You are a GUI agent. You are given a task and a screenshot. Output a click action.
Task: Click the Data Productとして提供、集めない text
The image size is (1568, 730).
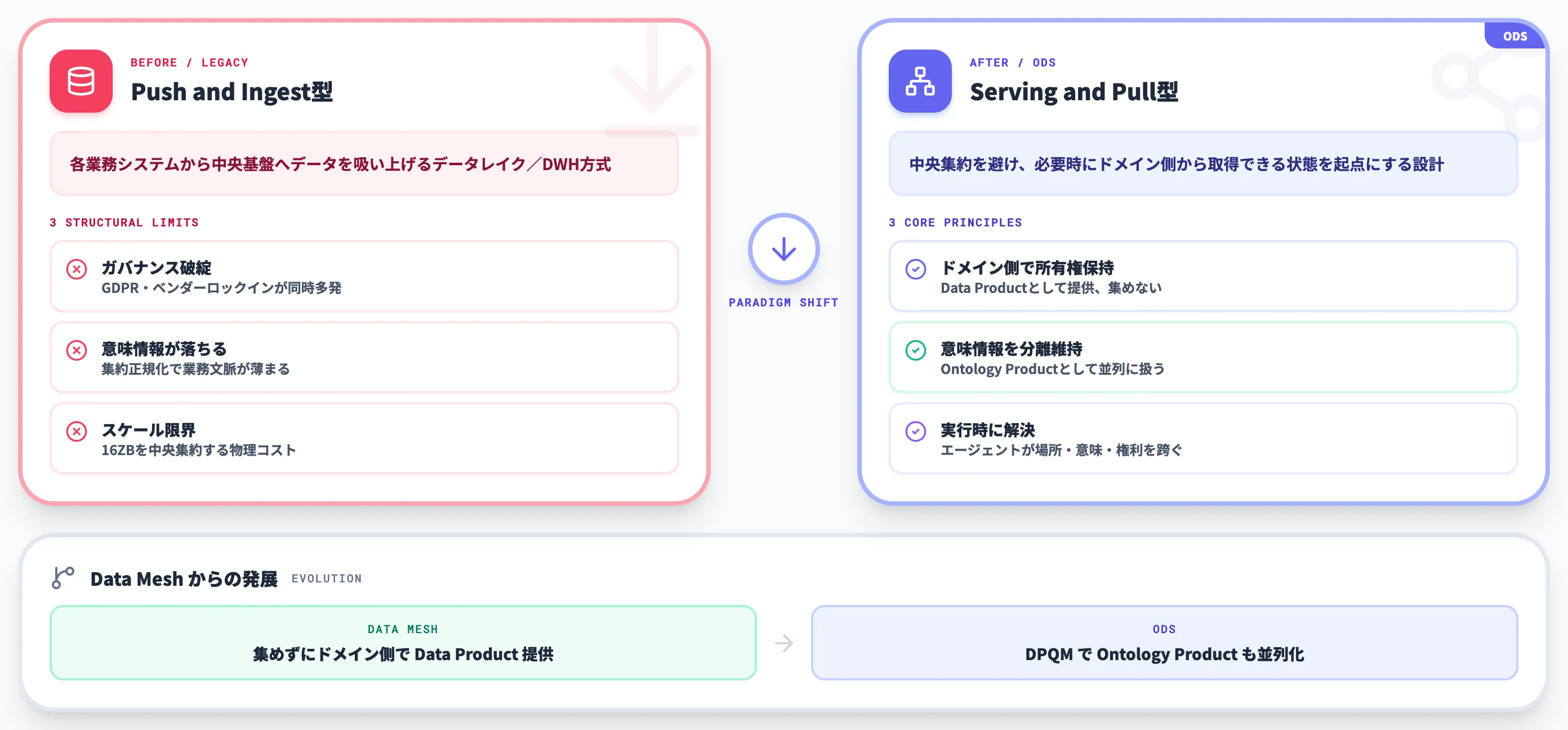(1051, 288)
